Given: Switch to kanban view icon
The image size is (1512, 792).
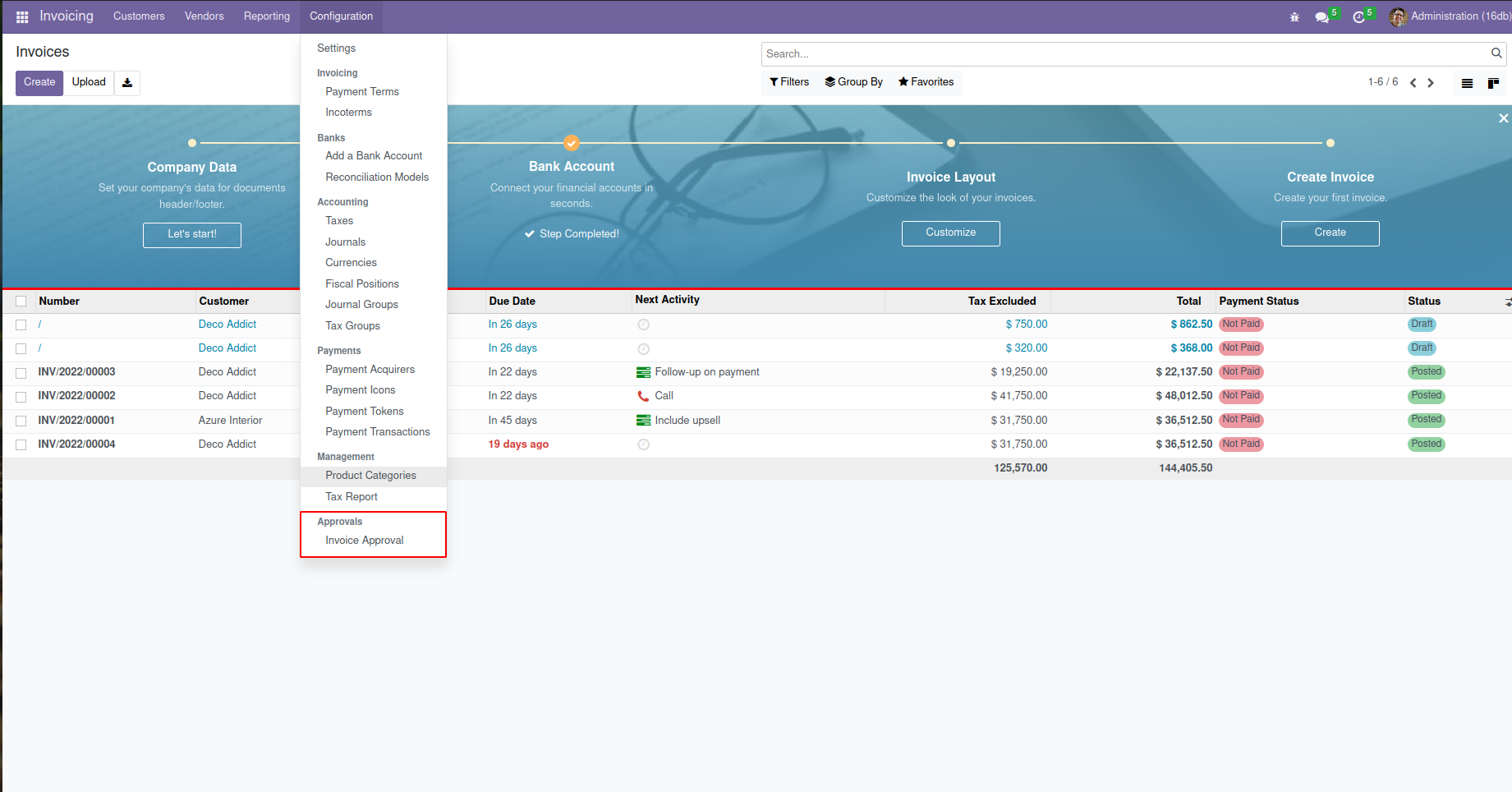Looking at the screenshot, I should pyautogui.click(x=1493, y=83).
